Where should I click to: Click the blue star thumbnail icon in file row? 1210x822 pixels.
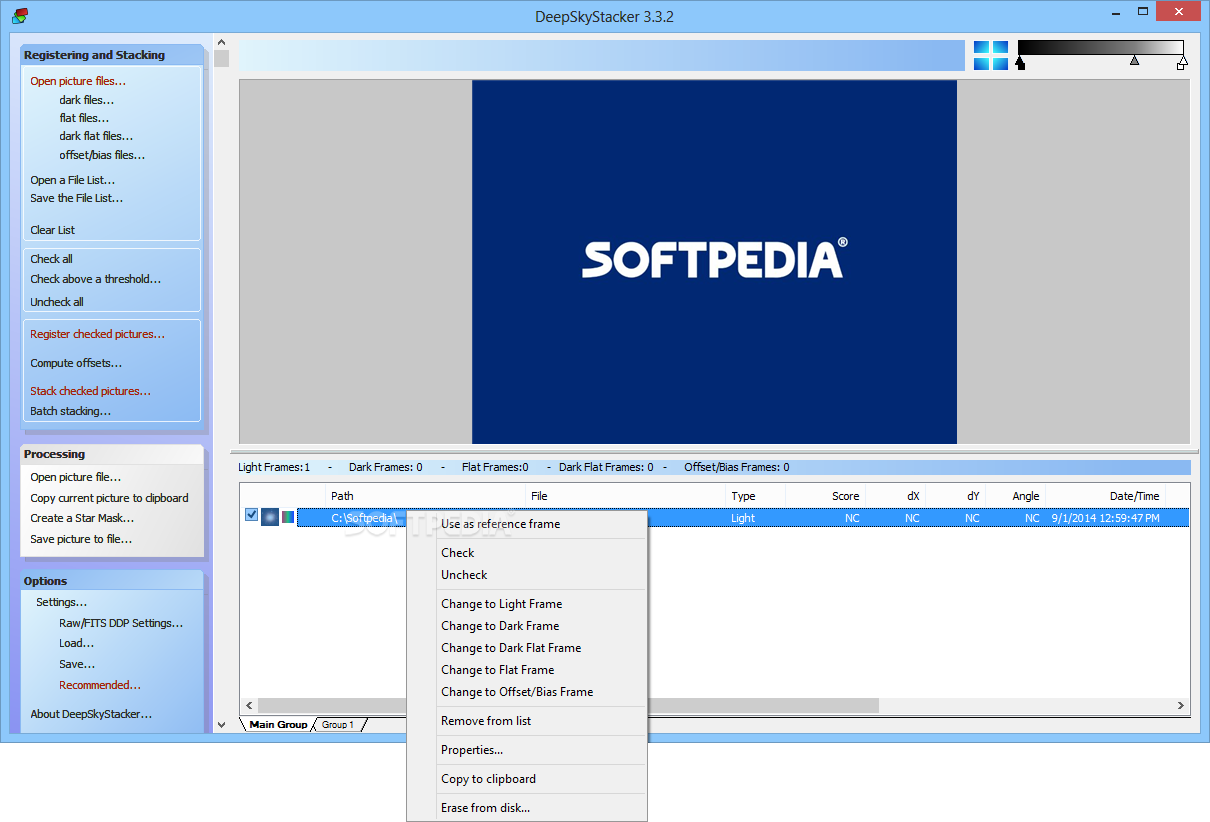coord(270,517)
